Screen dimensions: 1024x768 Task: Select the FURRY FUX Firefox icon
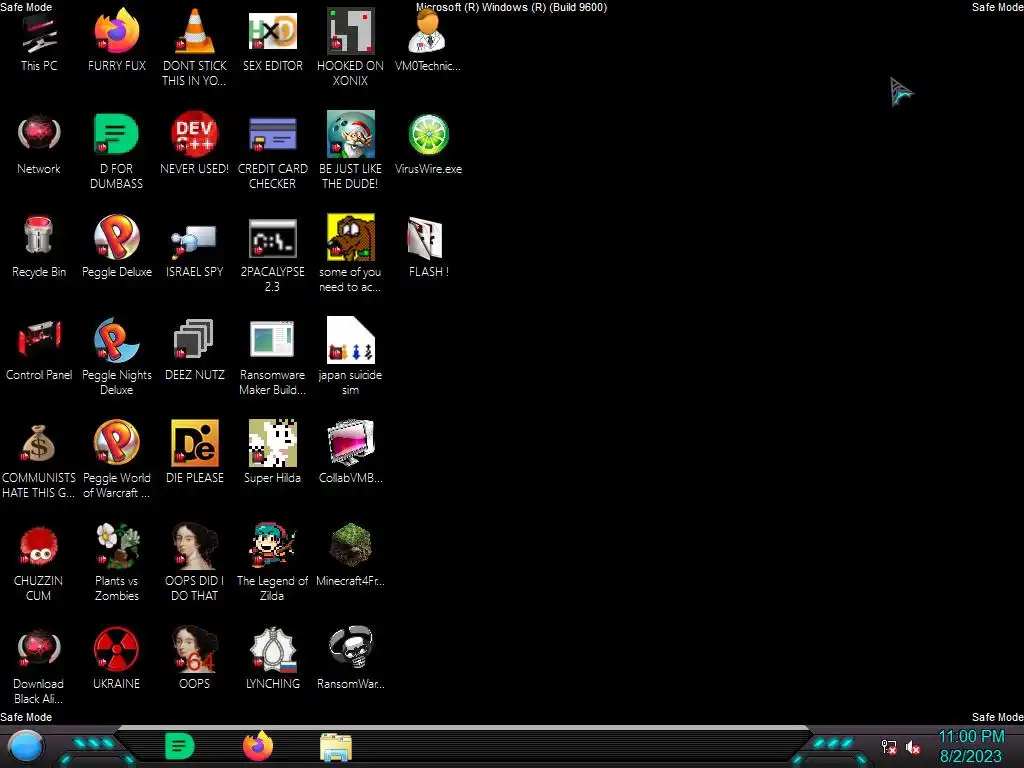116,31
